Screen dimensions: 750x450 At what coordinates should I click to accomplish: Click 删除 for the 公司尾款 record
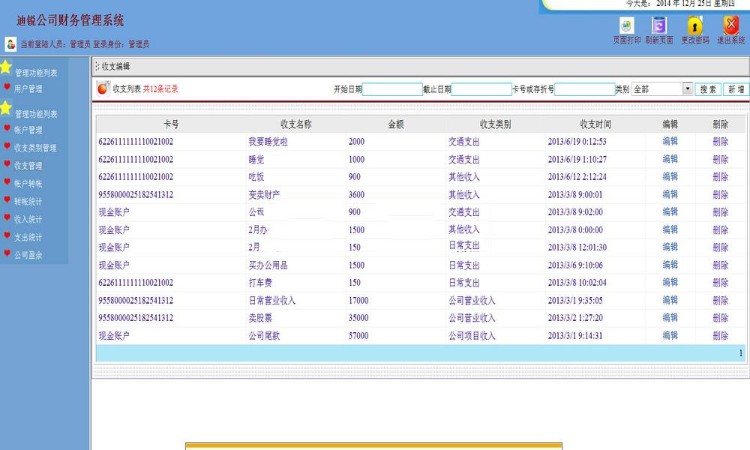720,336
